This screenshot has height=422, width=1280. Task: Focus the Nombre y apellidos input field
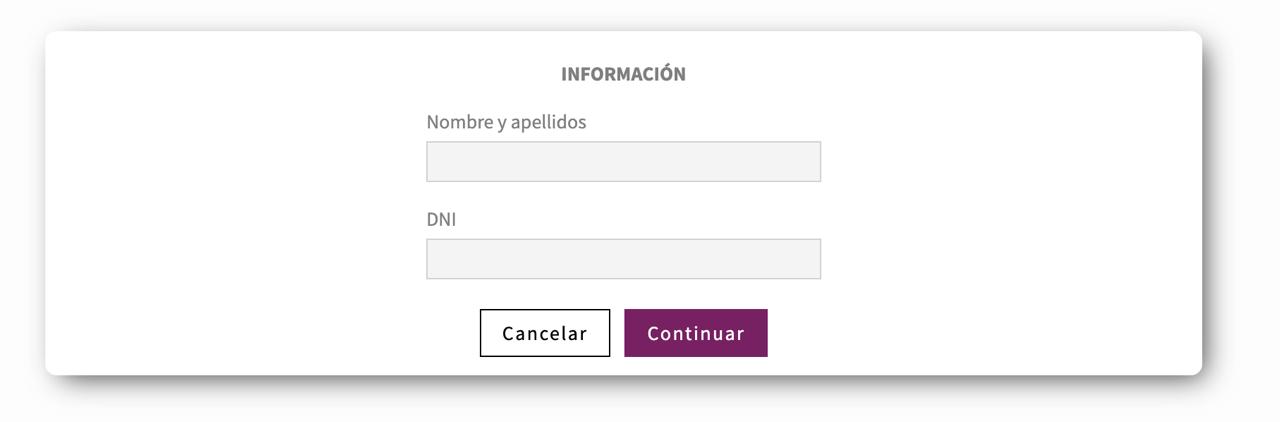(623, 161)
